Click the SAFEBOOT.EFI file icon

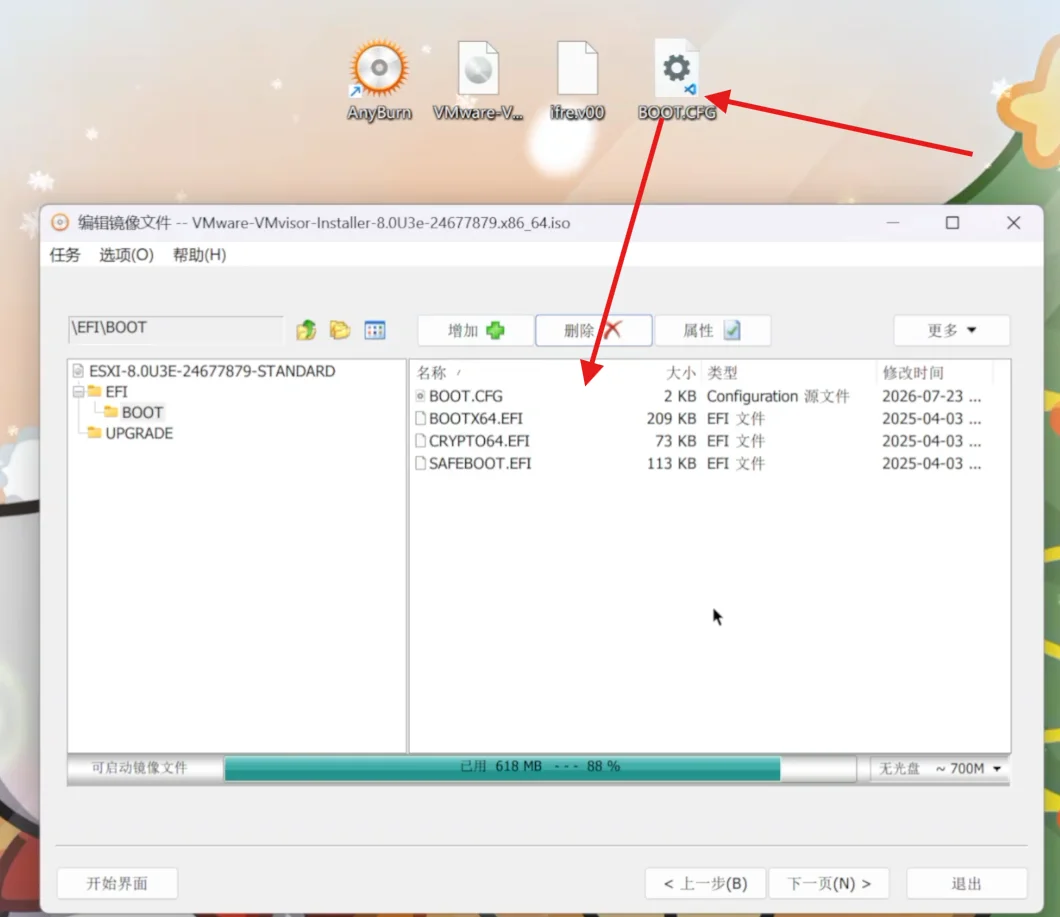420,463
